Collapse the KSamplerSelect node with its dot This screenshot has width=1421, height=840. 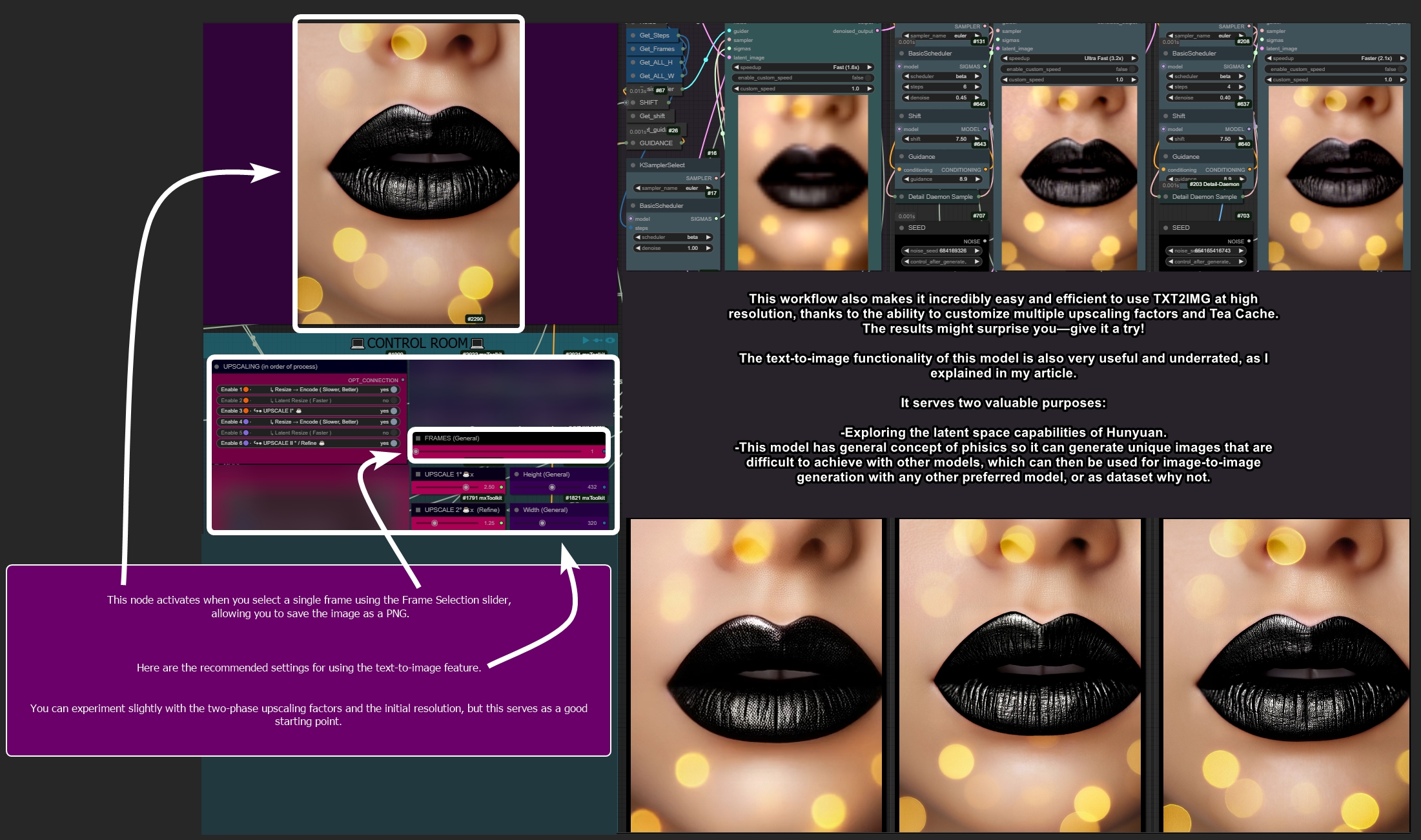pos(633,165)
